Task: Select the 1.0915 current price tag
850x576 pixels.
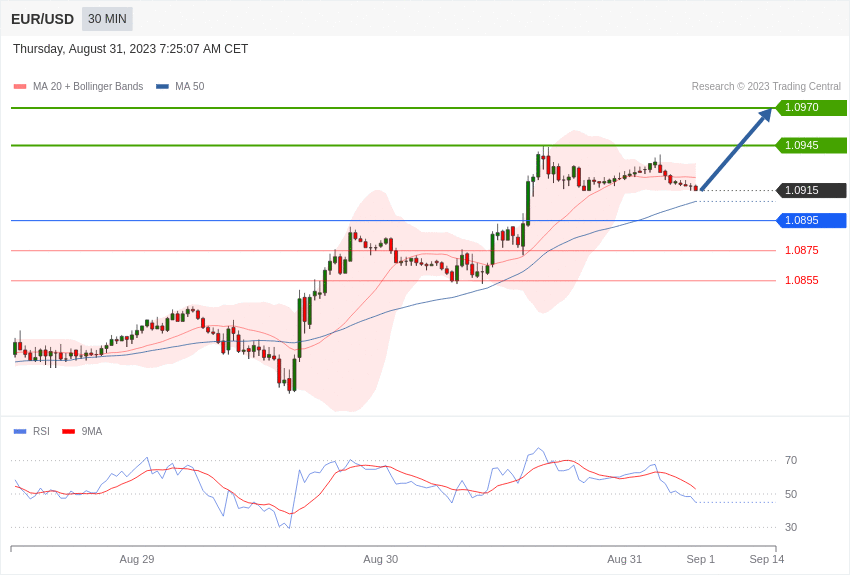Action: coord(812,190)
